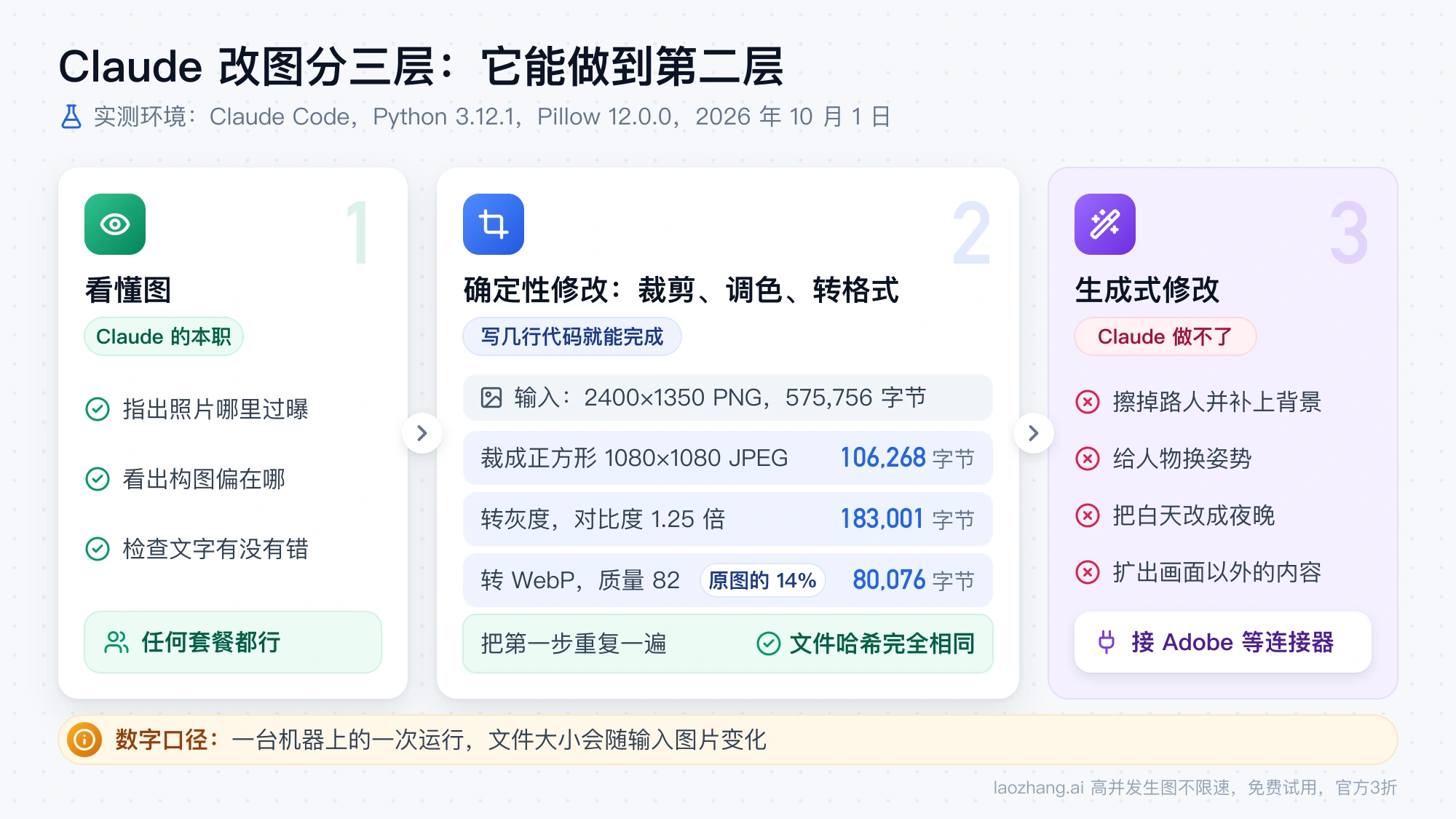This screenshot has width=1456, height=819.
Task: Click the Claude 做不了 badge
Action: point(1165,336)
